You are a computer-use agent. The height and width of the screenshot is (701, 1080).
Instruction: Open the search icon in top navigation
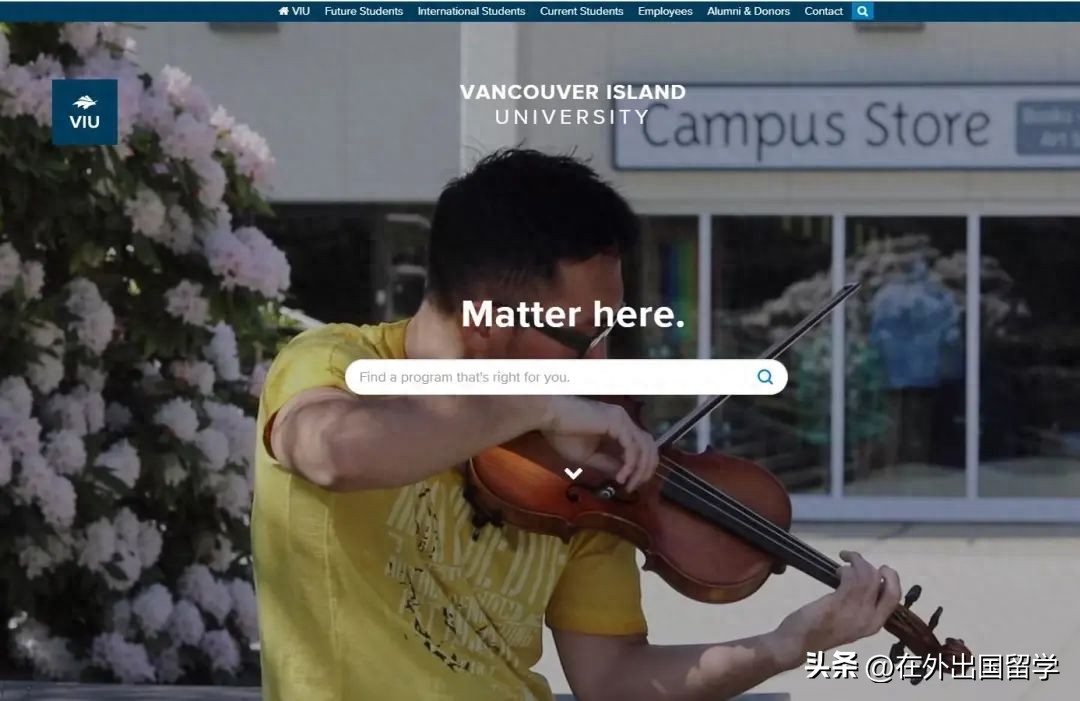[863, 11]
